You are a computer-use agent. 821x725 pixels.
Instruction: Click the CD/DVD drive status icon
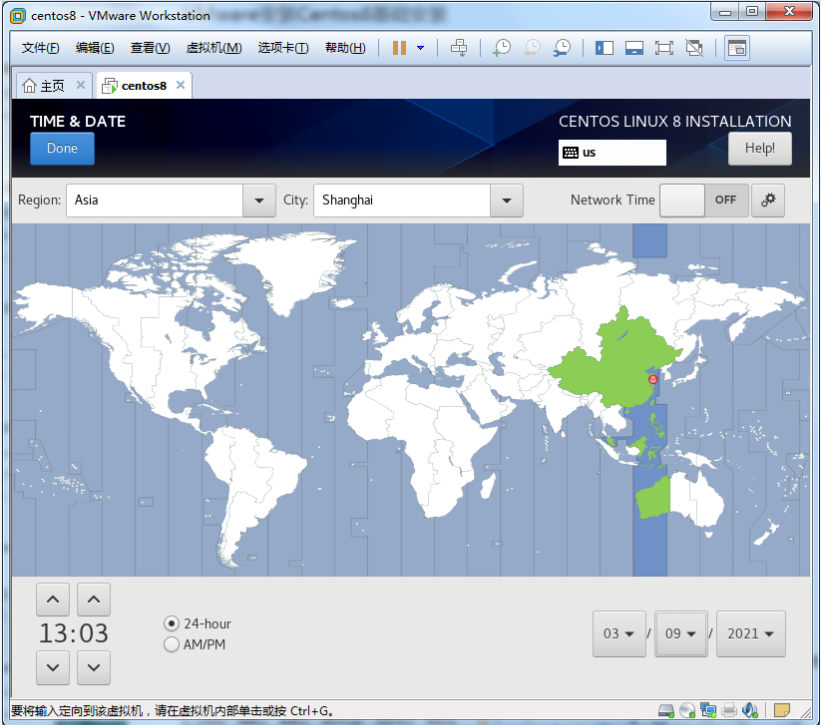coord(687,710)
